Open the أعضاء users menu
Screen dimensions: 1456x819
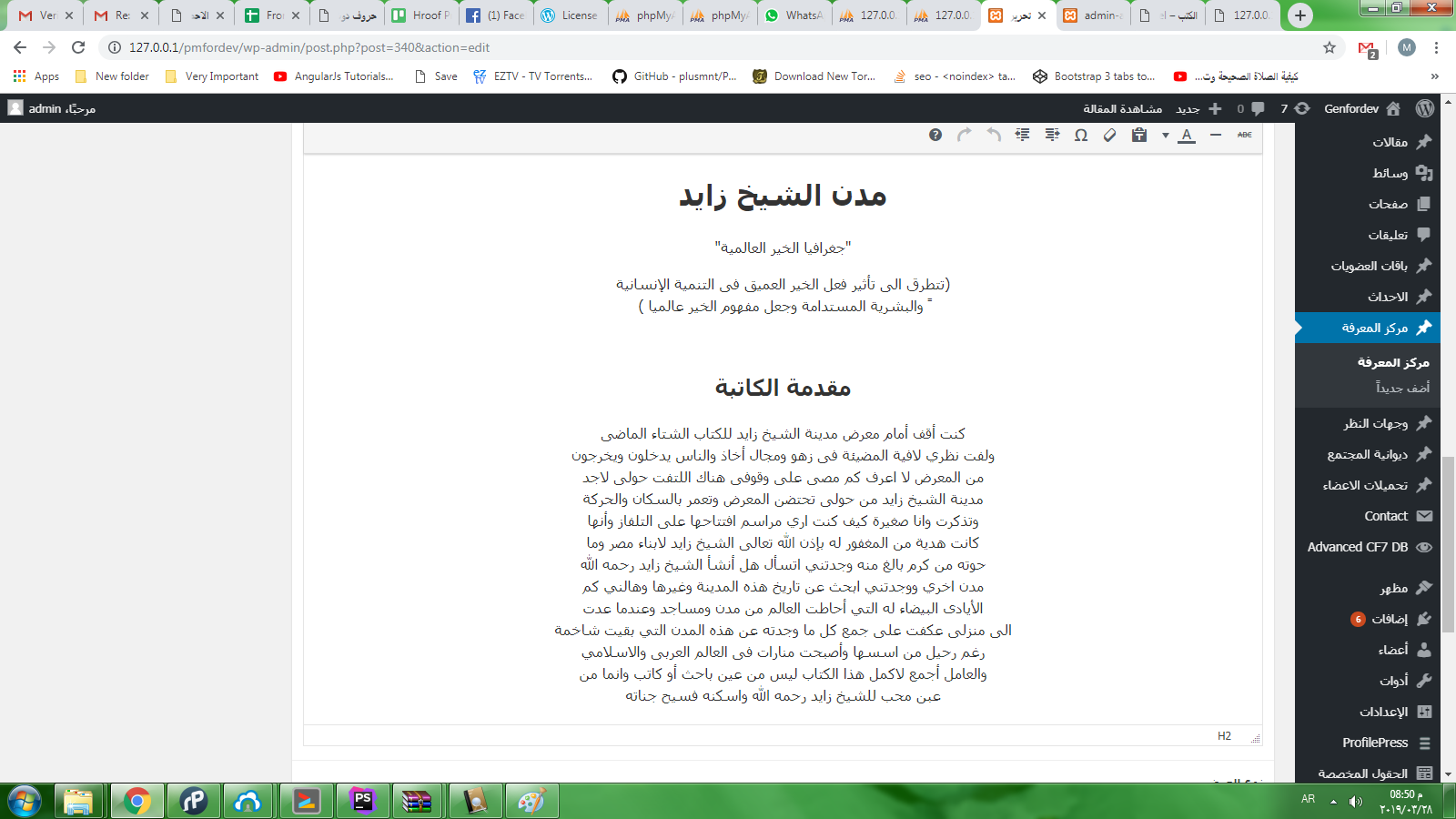(1368, 650)
